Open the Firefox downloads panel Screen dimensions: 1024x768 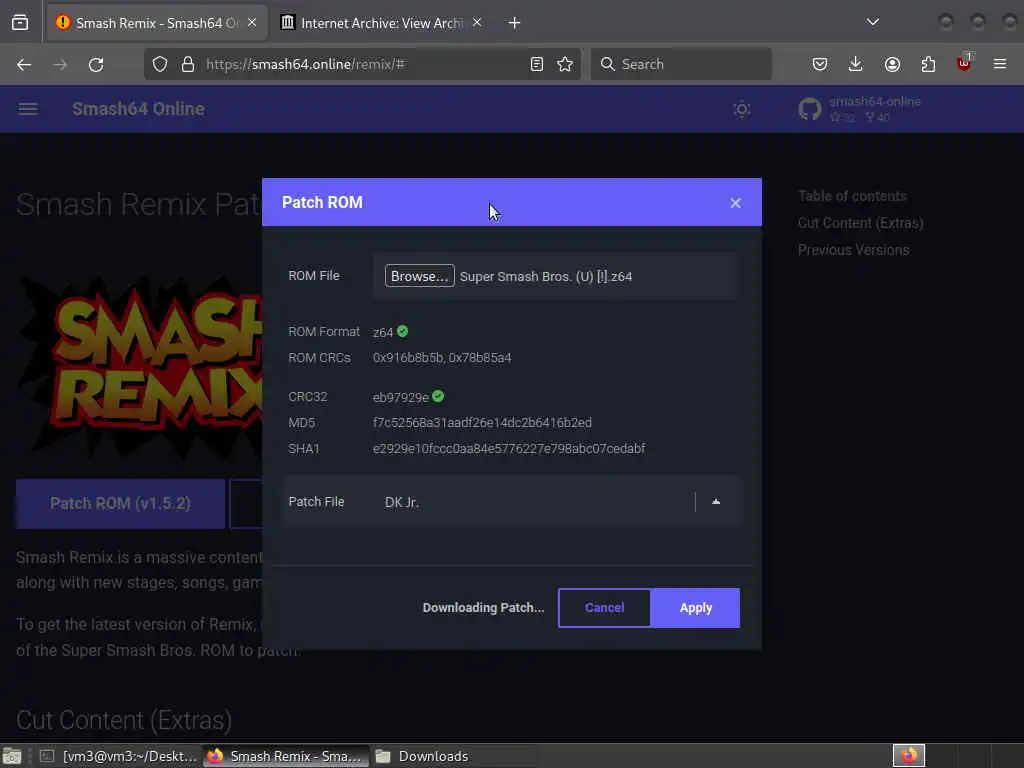tap(856, 64)
